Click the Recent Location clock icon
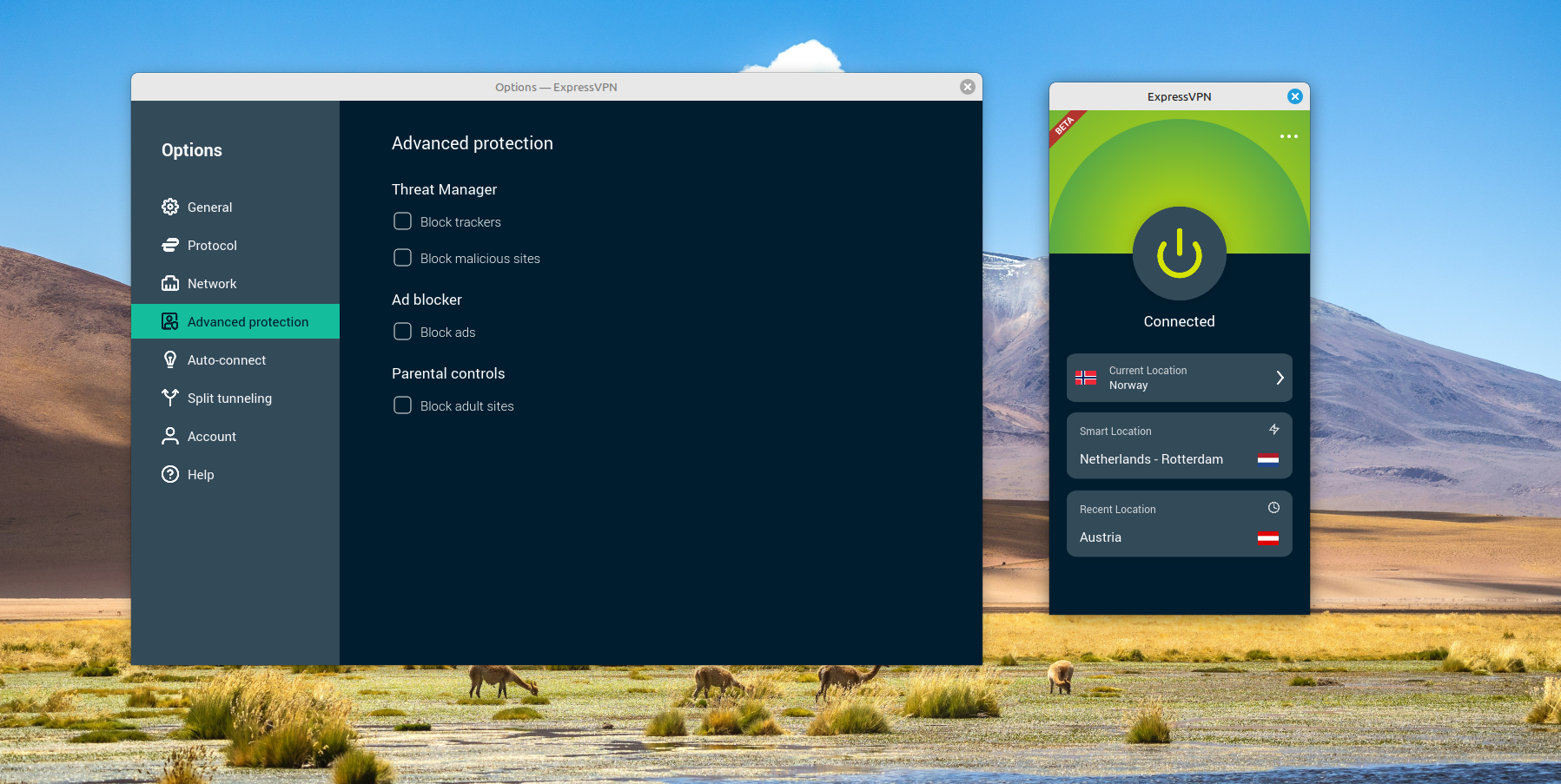Viewport: 1561px width, 784px height. click(x=1274, y=508)
